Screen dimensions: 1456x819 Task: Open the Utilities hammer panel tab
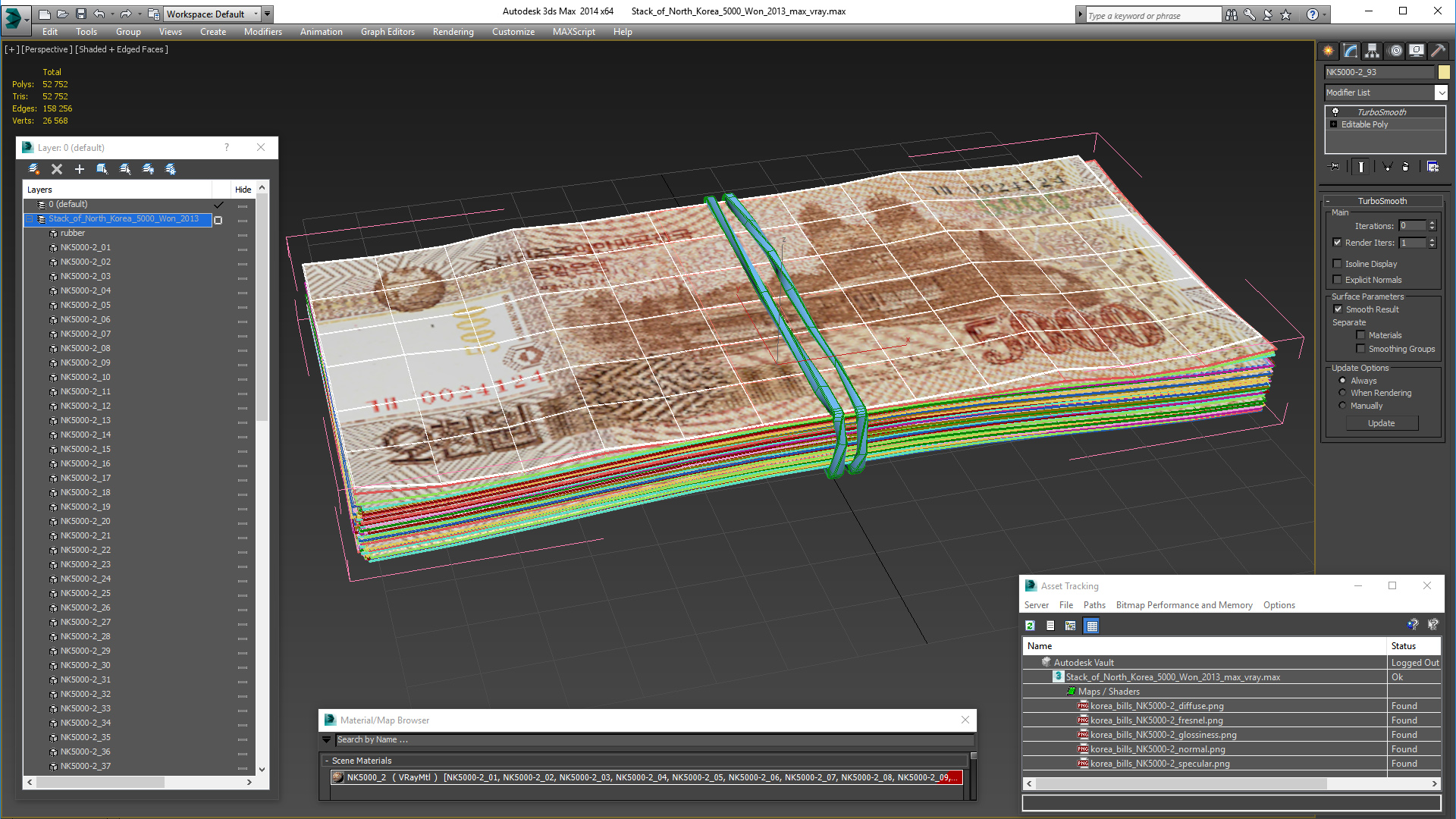tap(1439, 51)
